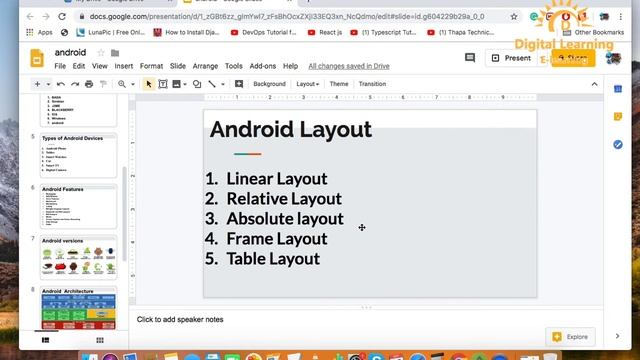
Task: Click the Background button
Action: click(x=269, y=84)
